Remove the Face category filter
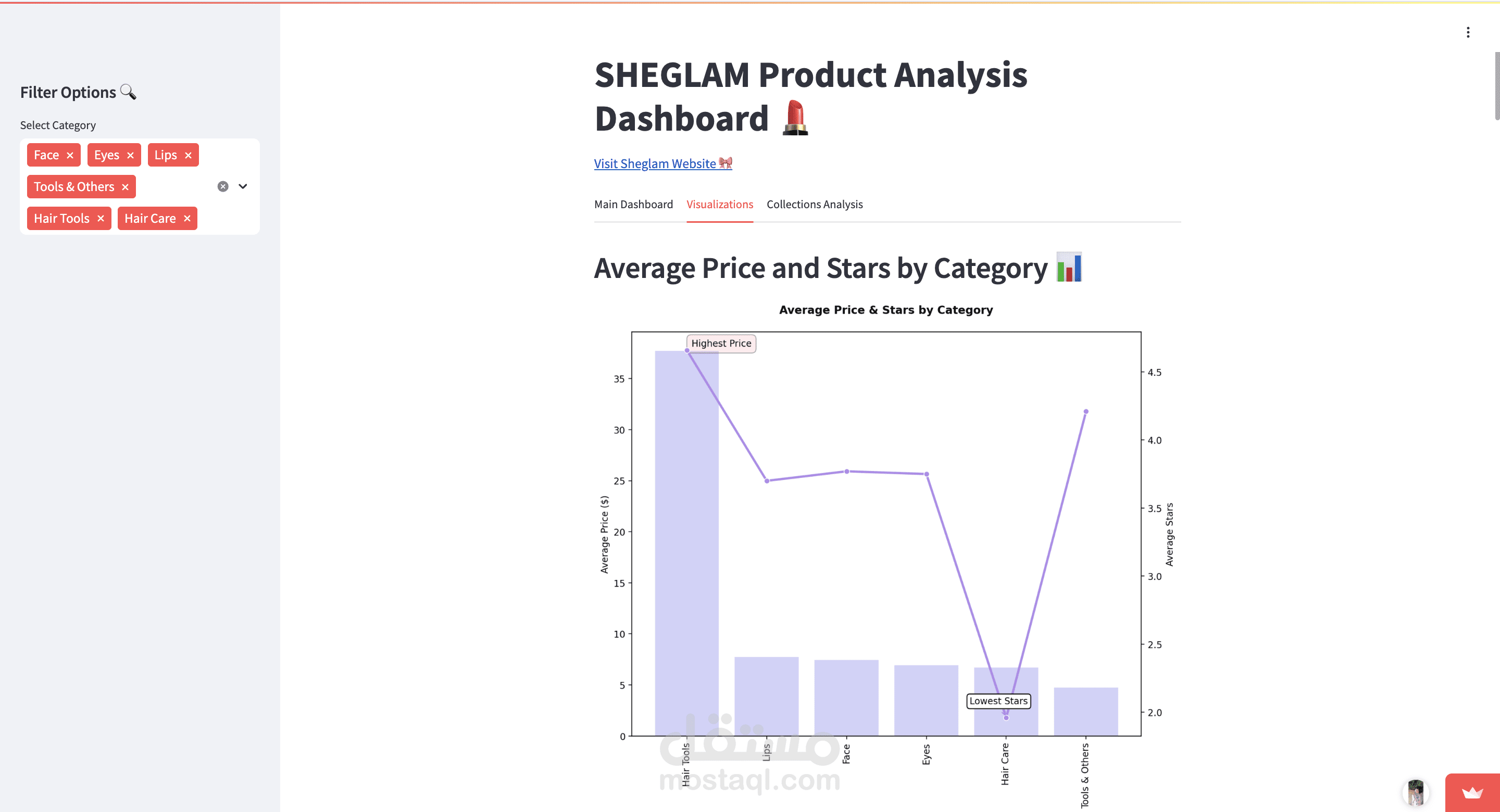This screenshot has height=812, width=1500. click(70, 155)
